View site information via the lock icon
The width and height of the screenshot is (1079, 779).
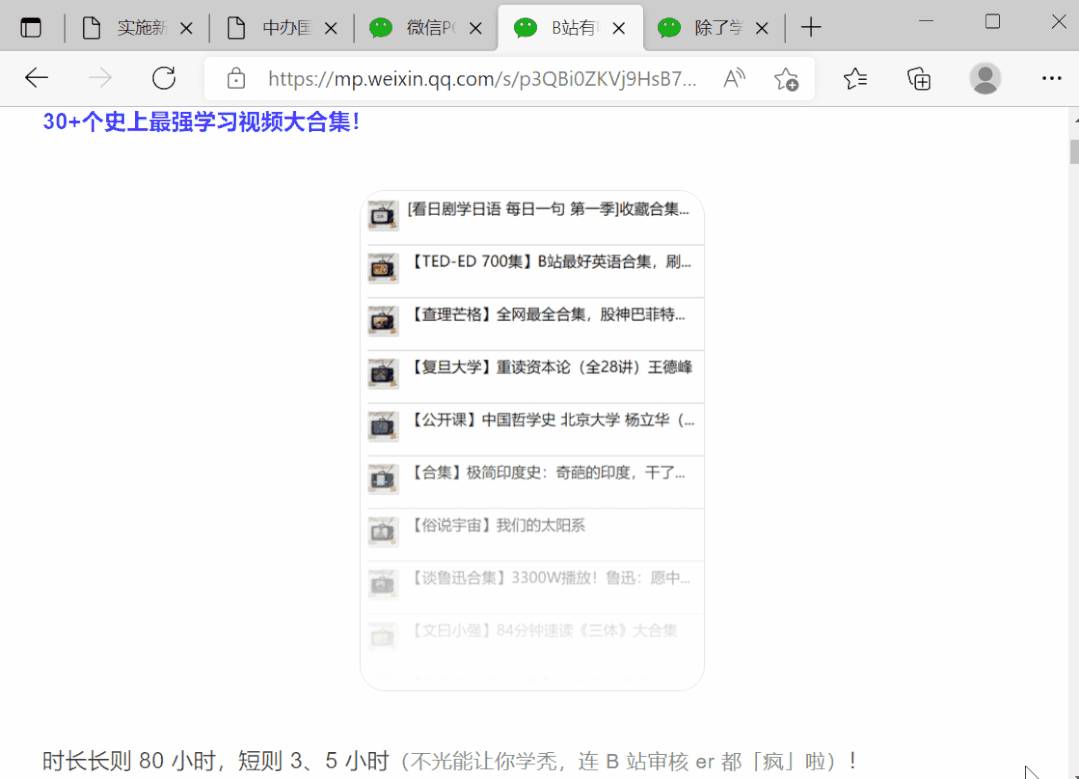pos(234,77)
